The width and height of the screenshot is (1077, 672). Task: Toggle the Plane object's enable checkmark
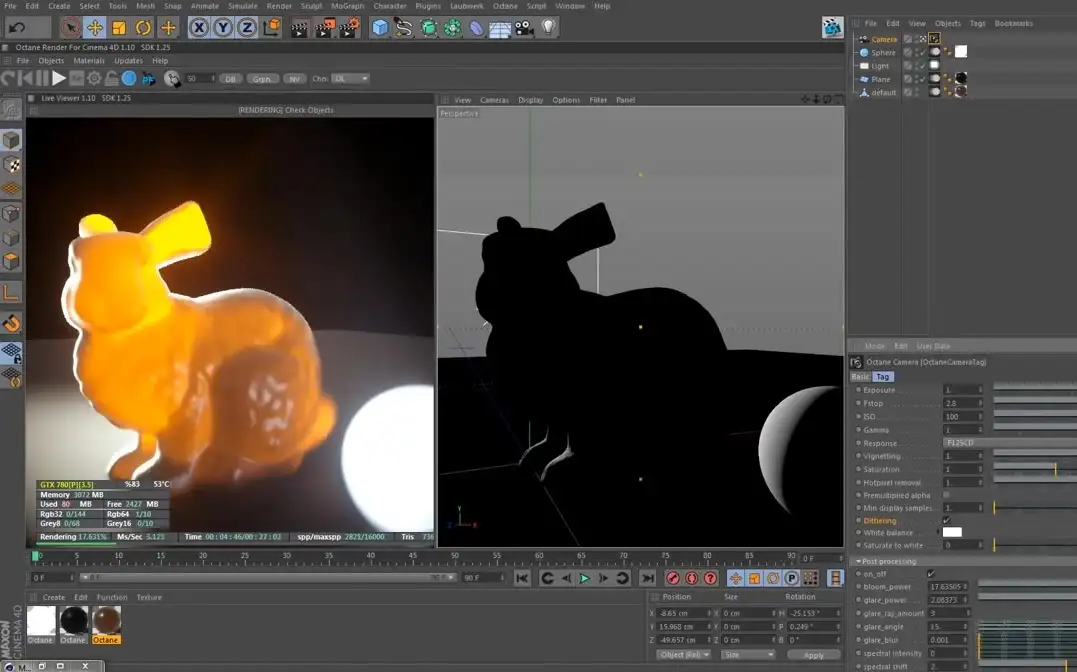(922, 79)
